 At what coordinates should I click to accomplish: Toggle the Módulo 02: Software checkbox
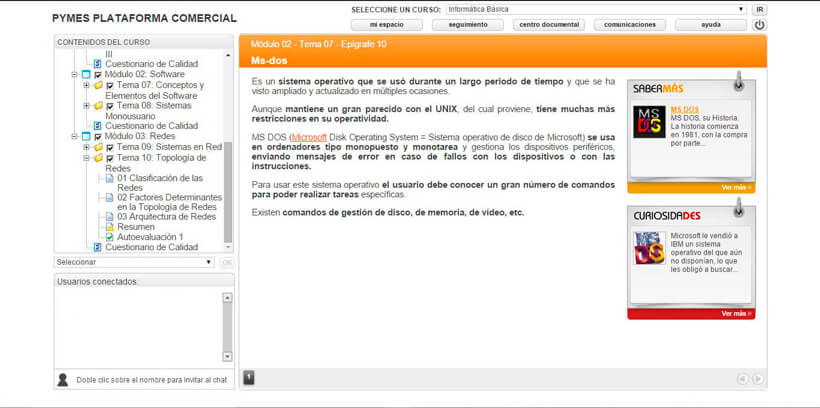coord(98,75)
